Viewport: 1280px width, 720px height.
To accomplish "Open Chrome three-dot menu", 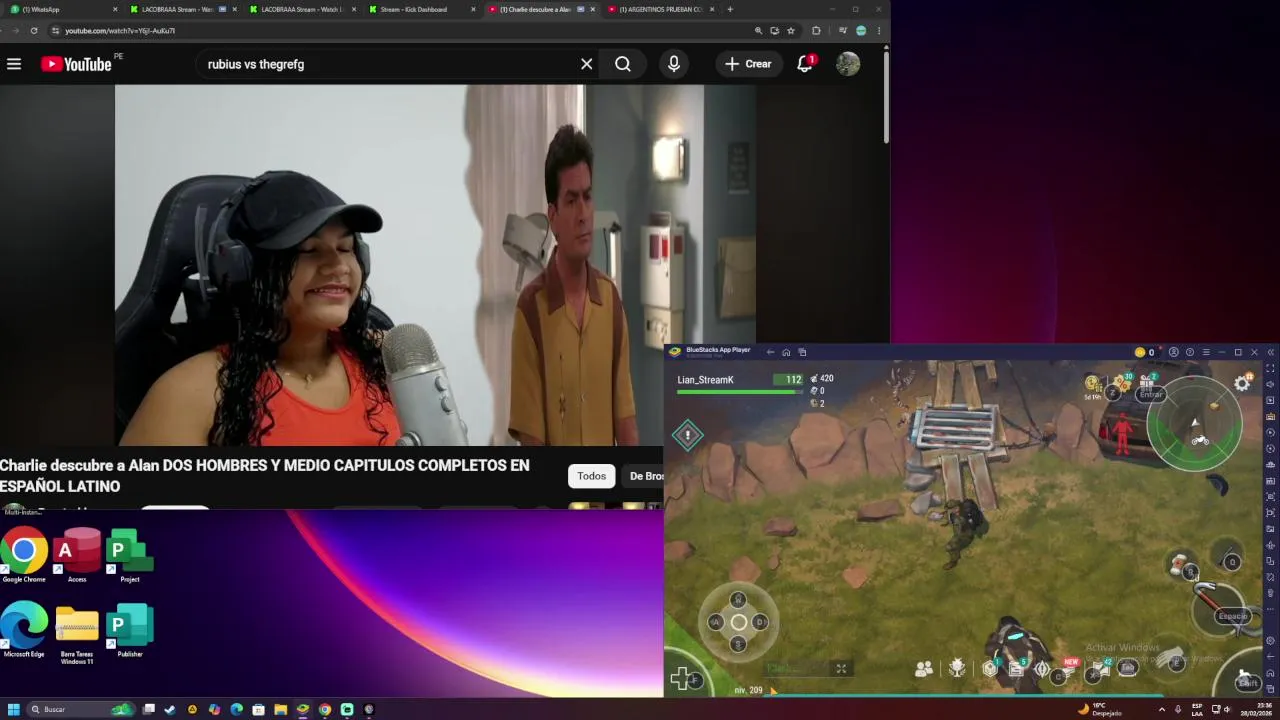I will coord(879,31).
